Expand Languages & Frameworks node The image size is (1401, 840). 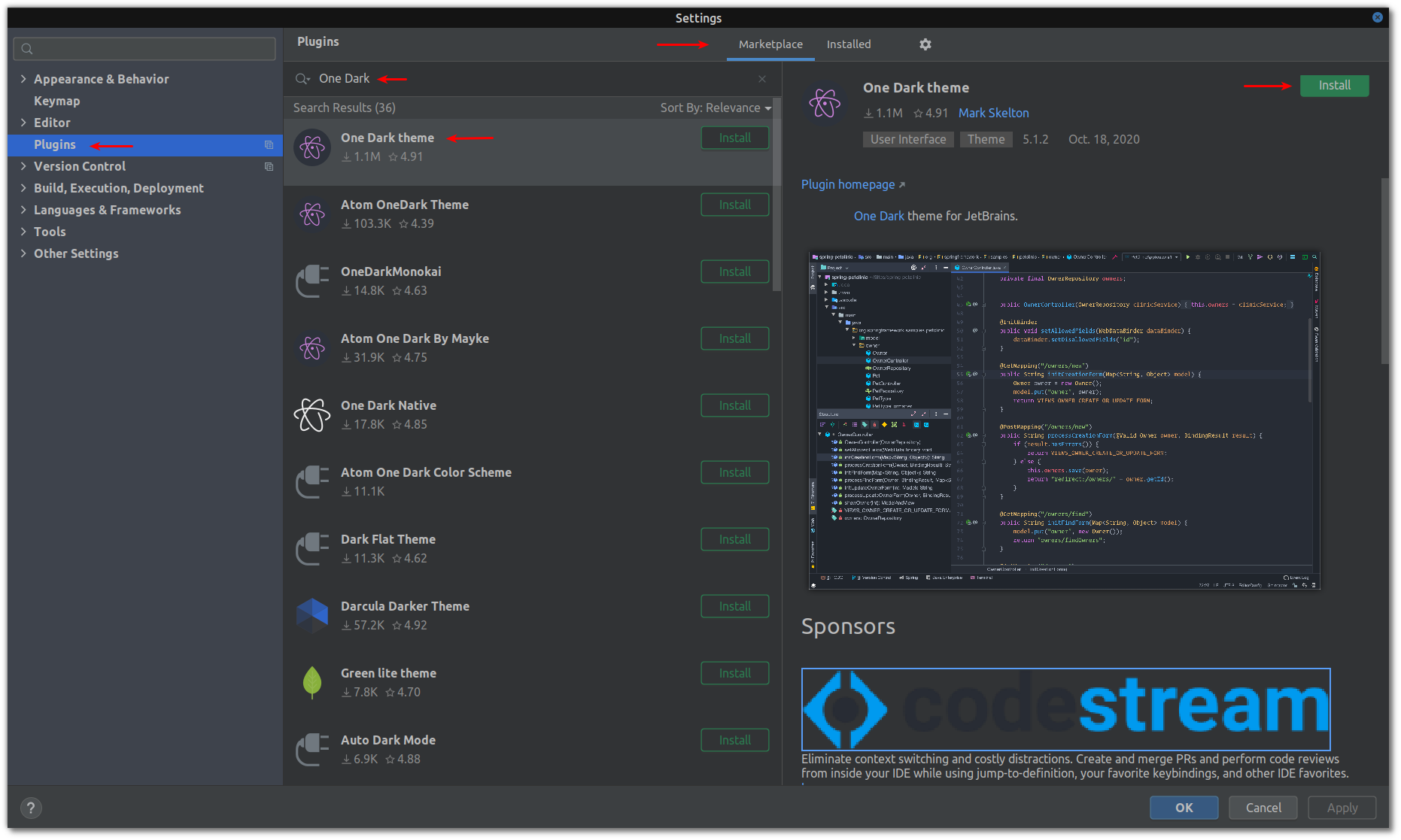(23, 210)
